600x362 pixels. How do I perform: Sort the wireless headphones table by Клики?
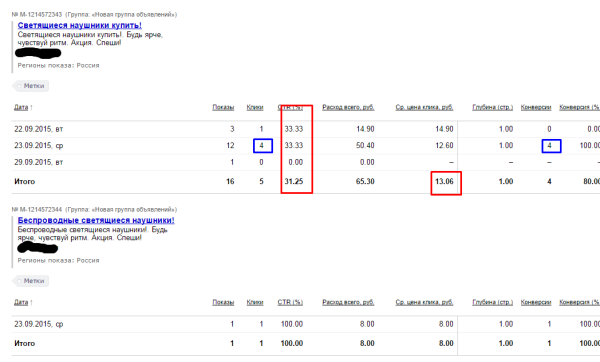(x=255, y=302)
